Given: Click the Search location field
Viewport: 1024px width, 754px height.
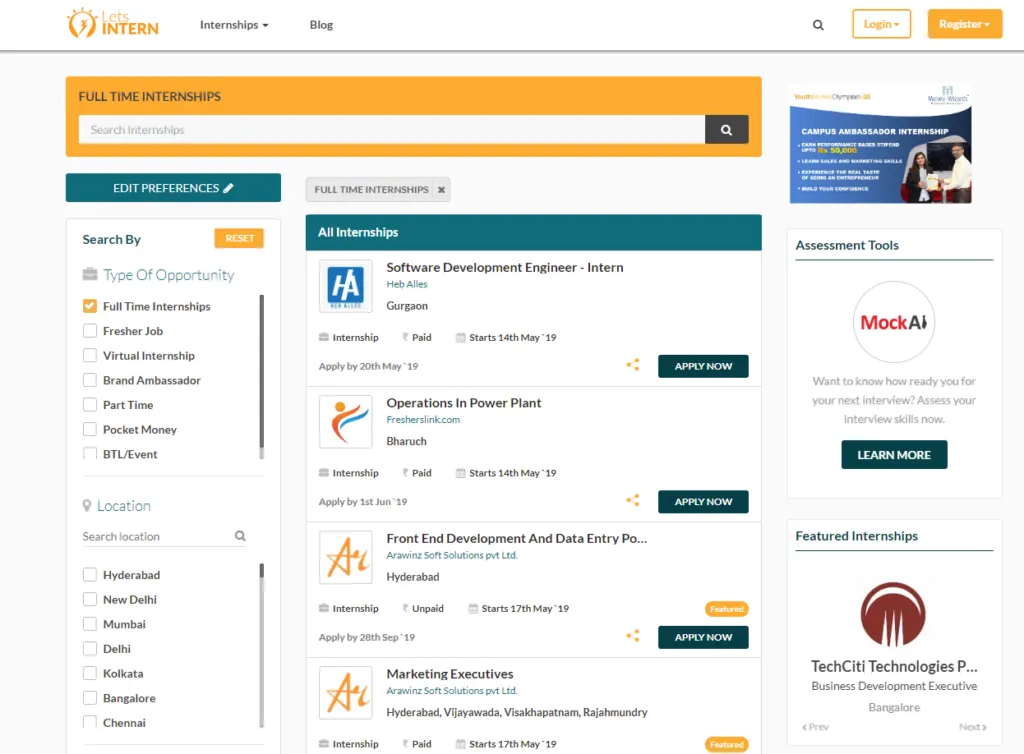Looking at the screenshot, I should 157,537.
